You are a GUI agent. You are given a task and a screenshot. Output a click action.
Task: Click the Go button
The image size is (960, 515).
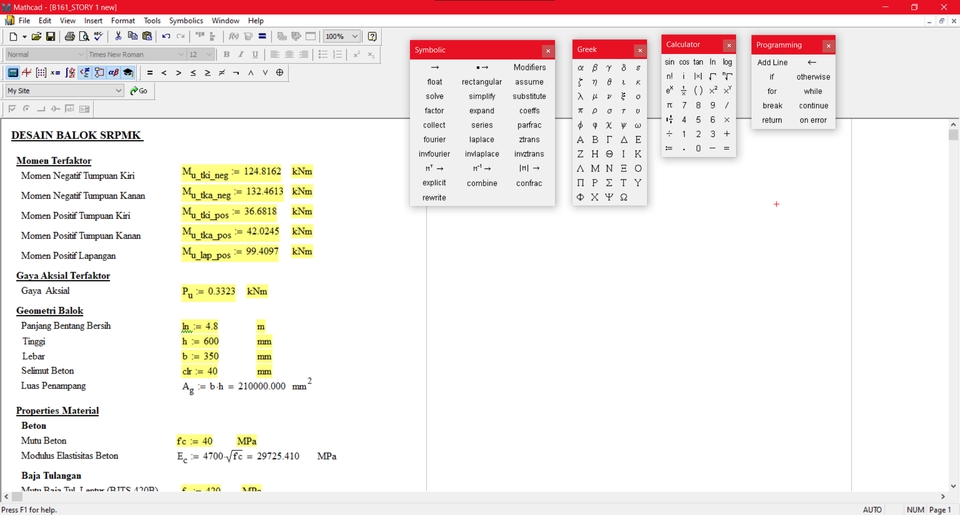coord(139,91)
